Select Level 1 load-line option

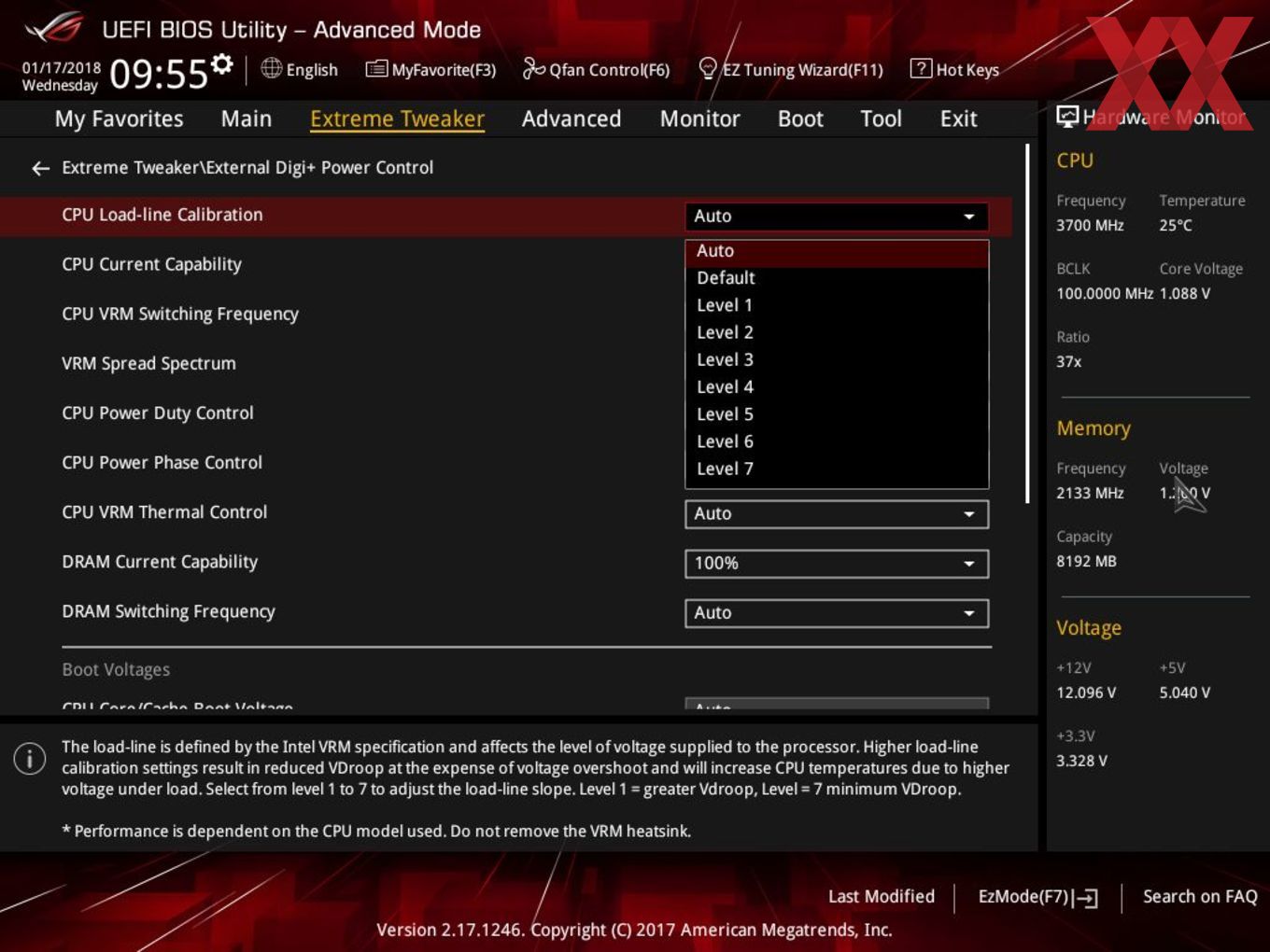click(x=837, y=305)
